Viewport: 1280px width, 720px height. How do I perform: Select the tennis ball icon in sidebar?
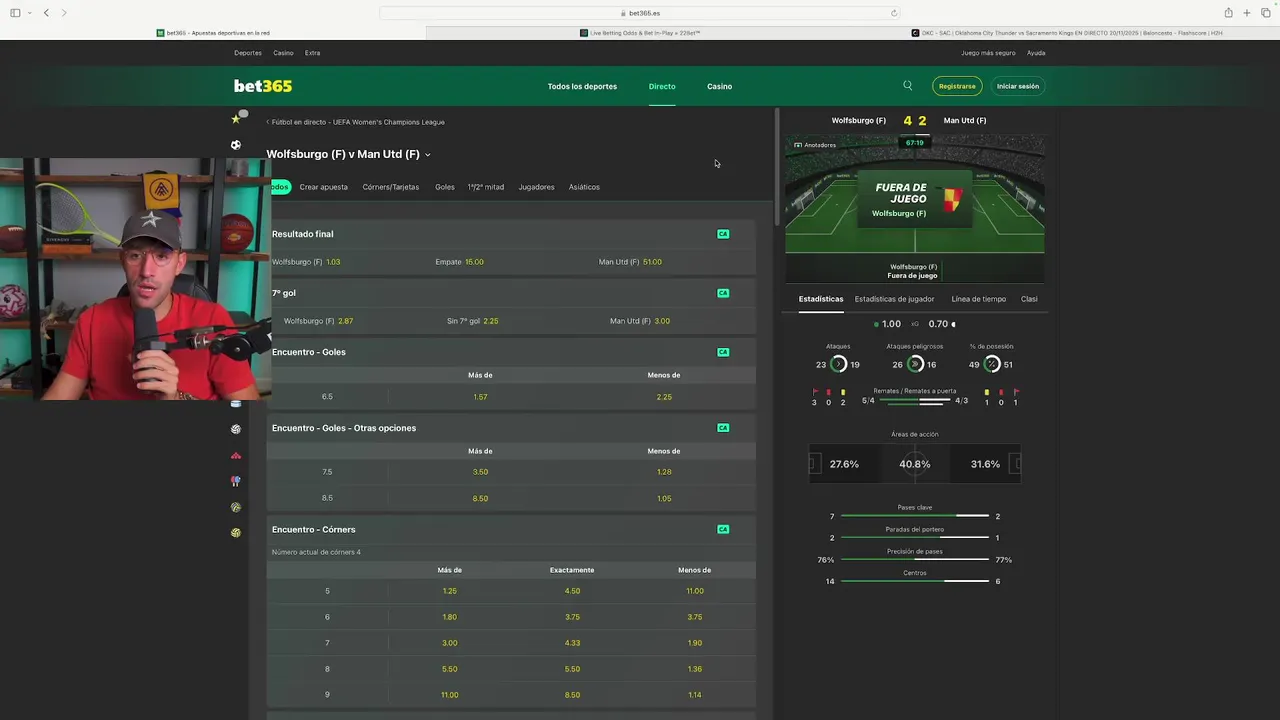coord(236,507)
